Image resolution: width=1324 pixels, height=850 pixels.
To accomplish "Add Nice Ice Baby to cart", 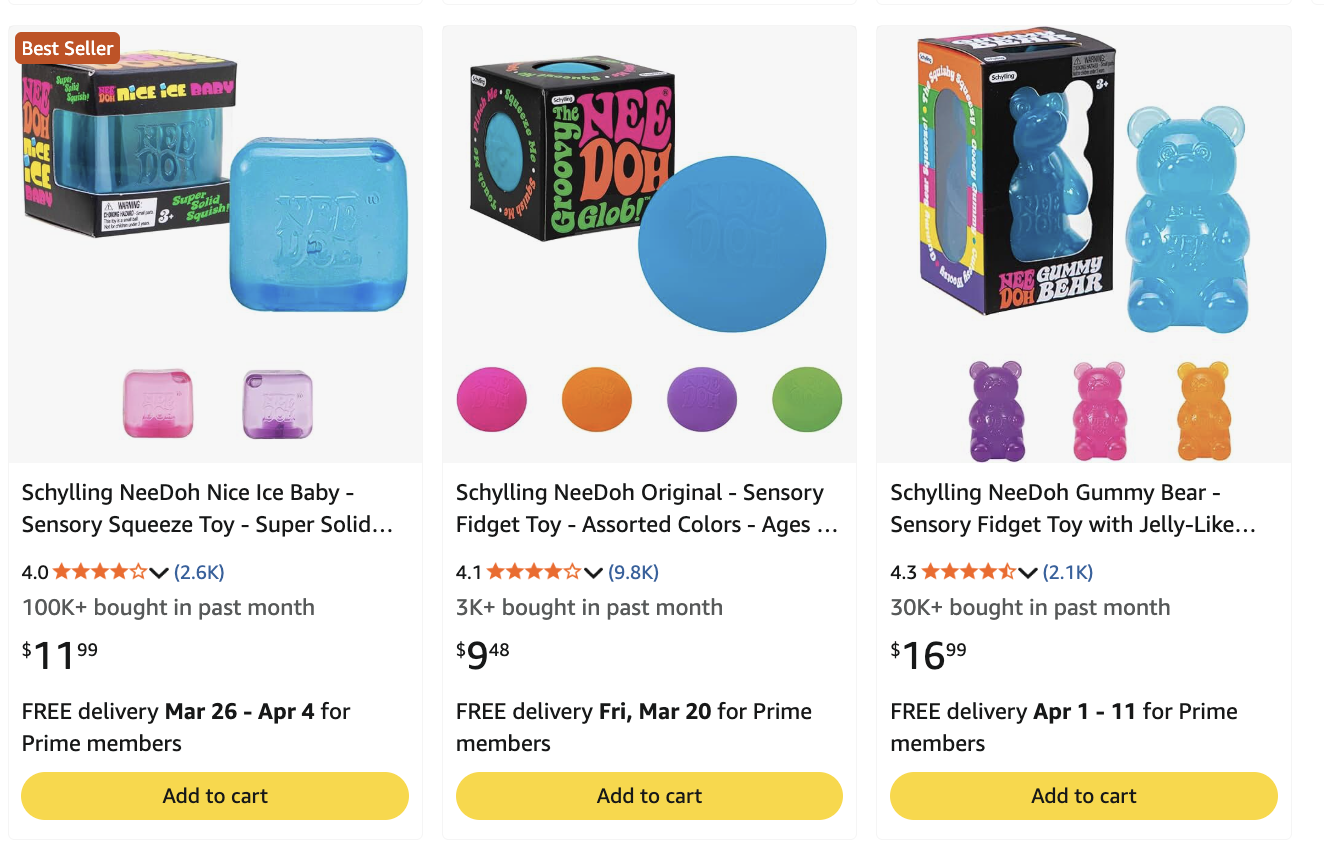I will point(215,796).
